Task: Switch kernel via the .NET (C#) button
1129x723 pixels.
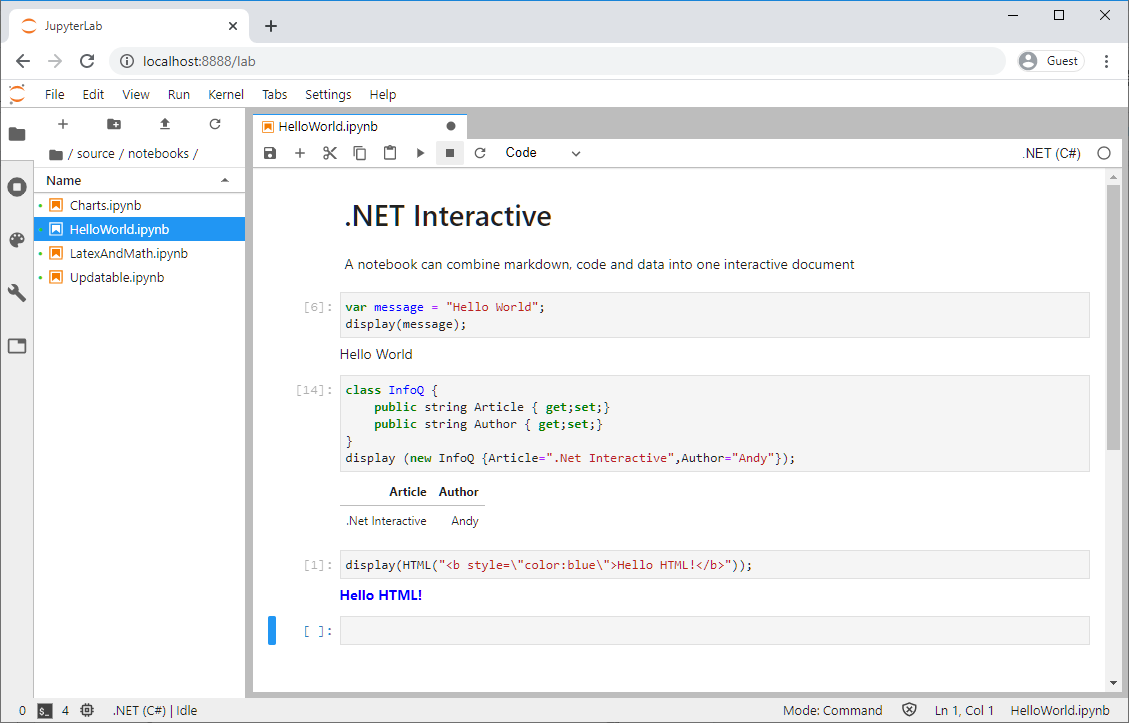Action: [1051, 153]
